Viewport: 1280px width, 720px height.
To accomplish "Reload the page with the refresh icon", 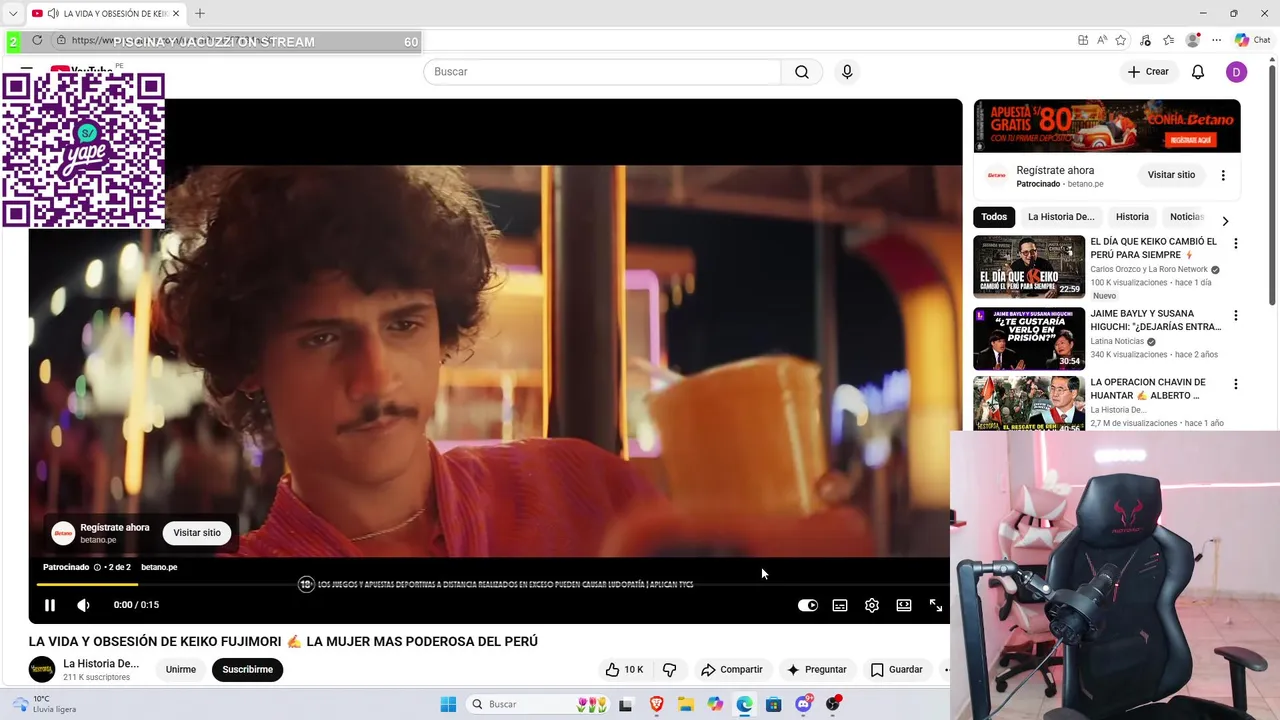I will pos(37,40).
